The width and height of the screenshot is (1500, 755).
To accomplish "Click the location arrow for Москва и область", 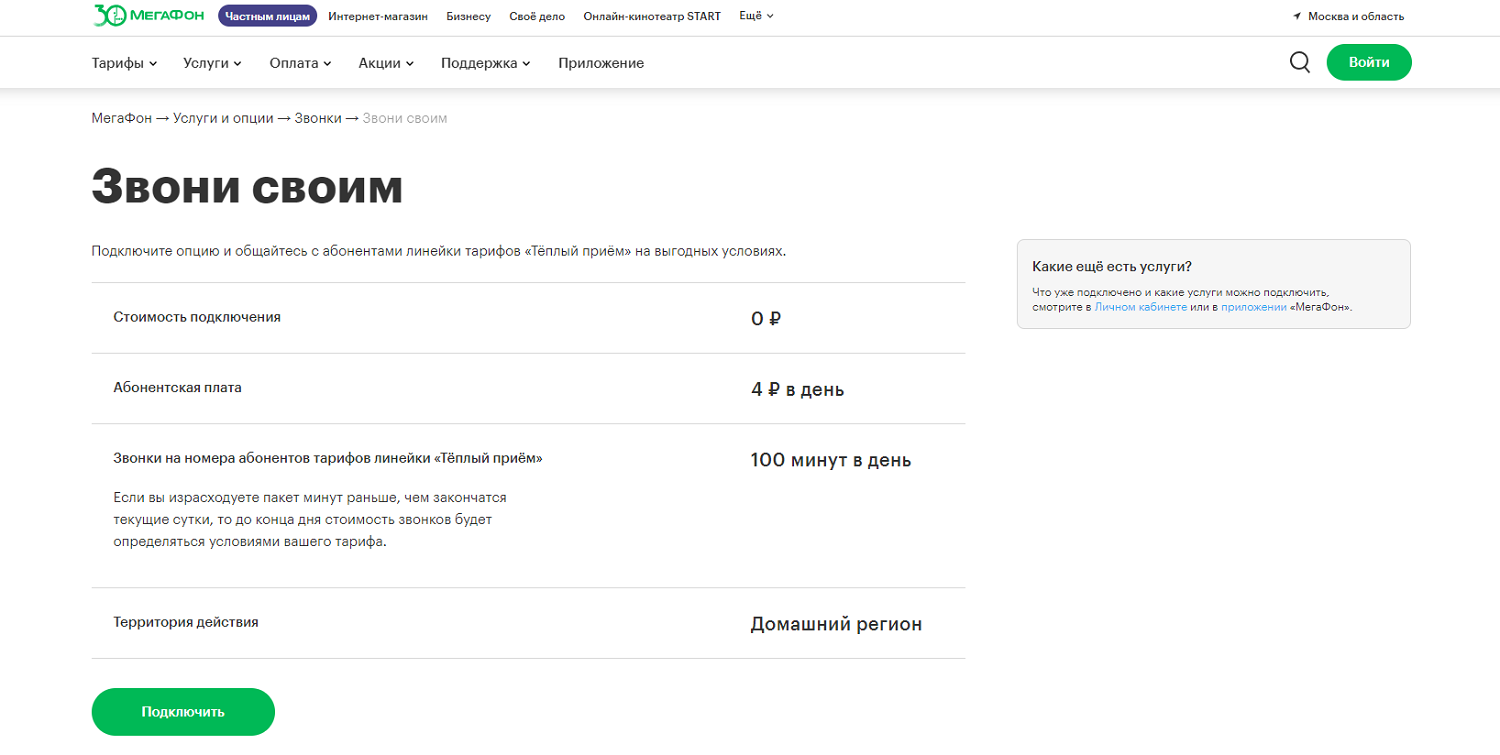I will [x=1297, y=17].
